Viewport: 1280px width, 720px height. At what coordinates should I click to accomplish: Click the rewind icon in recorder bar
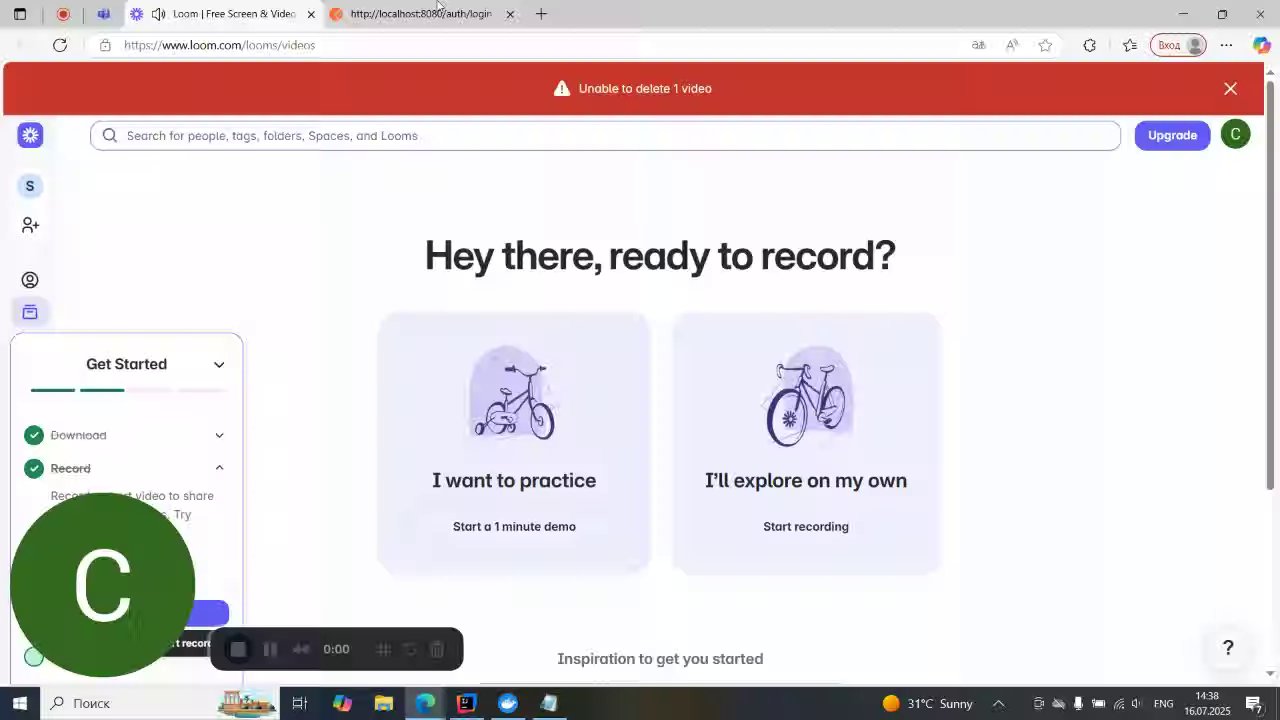[x=300, y=650]
